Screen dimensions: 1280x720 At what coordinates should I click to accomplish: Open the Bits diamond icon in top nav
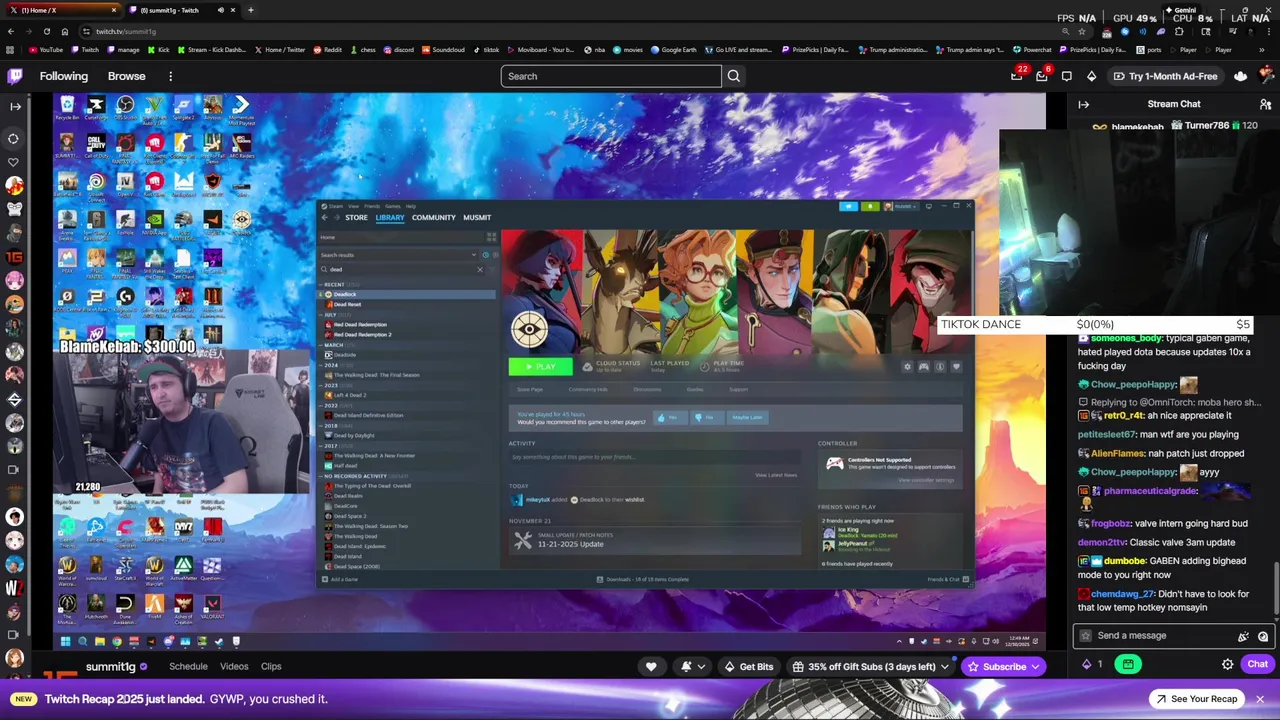pyautogui.click(x=1091, y=76)
